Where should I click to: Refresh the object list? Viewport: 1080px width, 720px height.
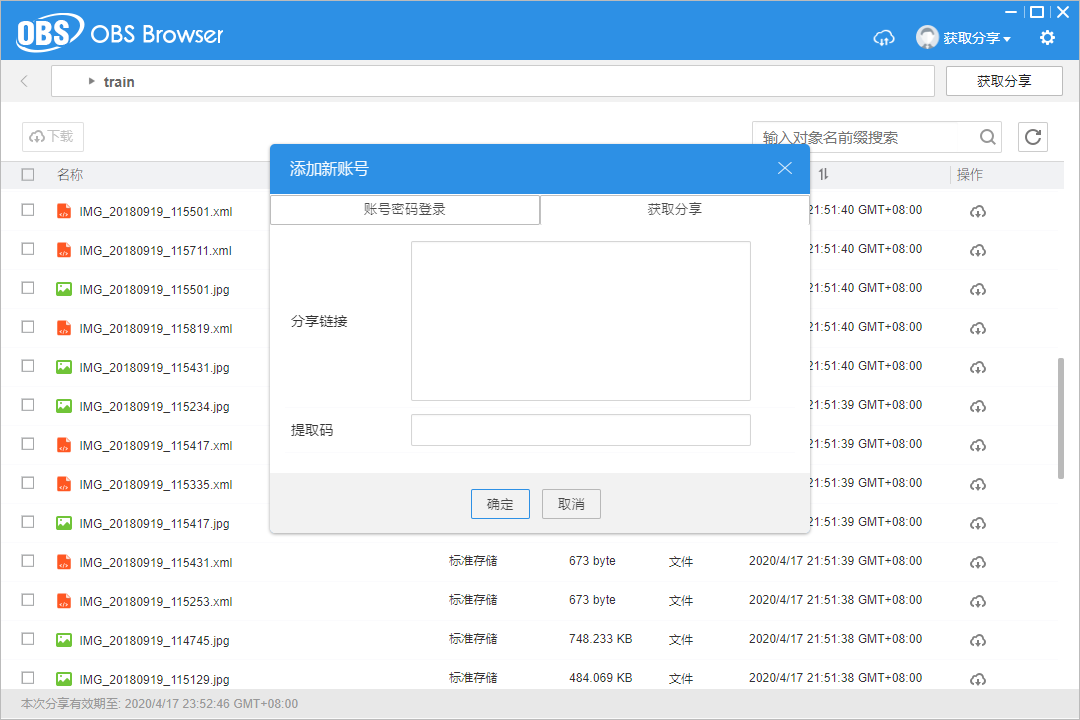[x=1033, y=137]
